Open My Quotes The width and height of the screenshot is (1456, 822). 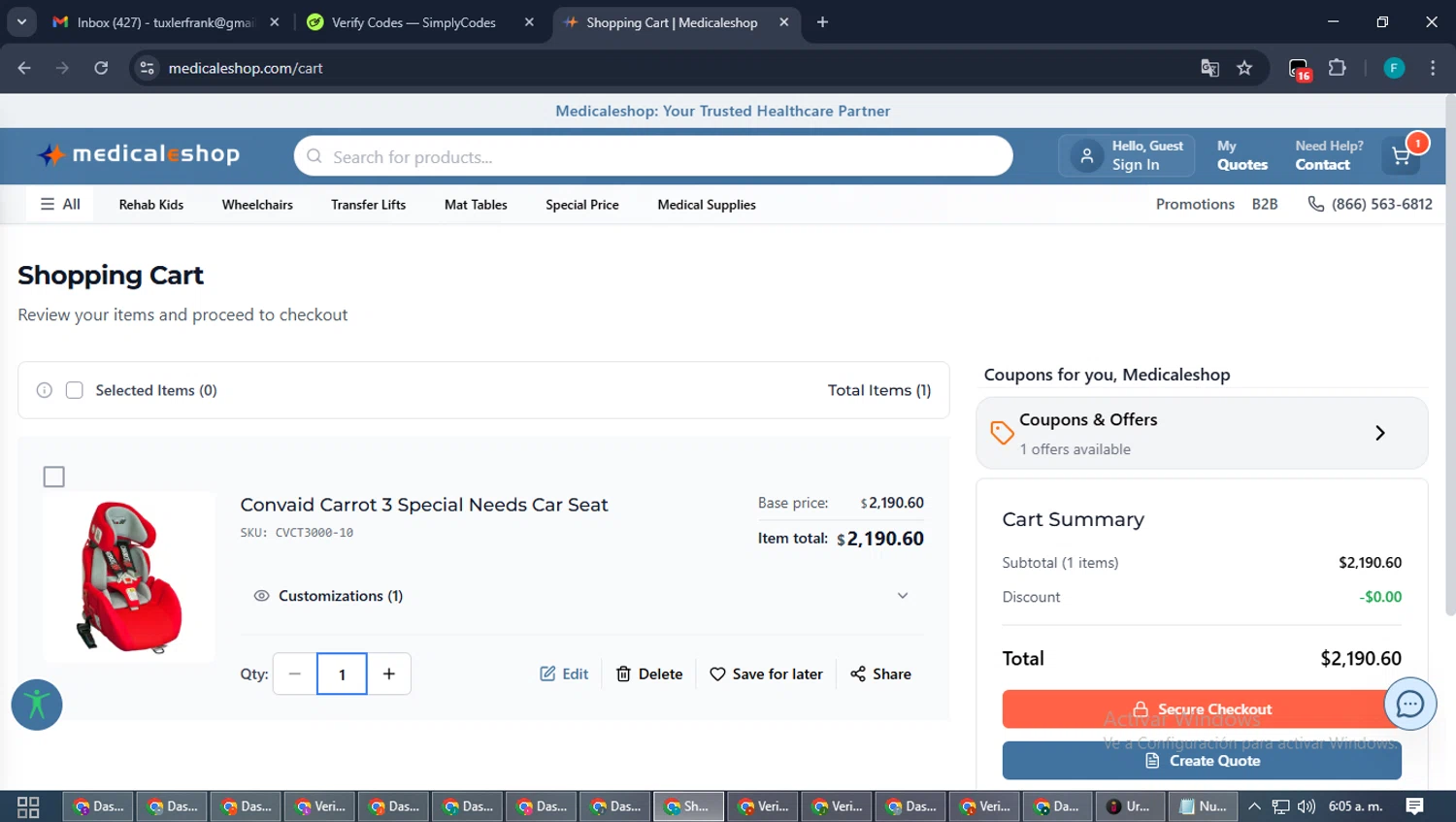(1242, 155)
